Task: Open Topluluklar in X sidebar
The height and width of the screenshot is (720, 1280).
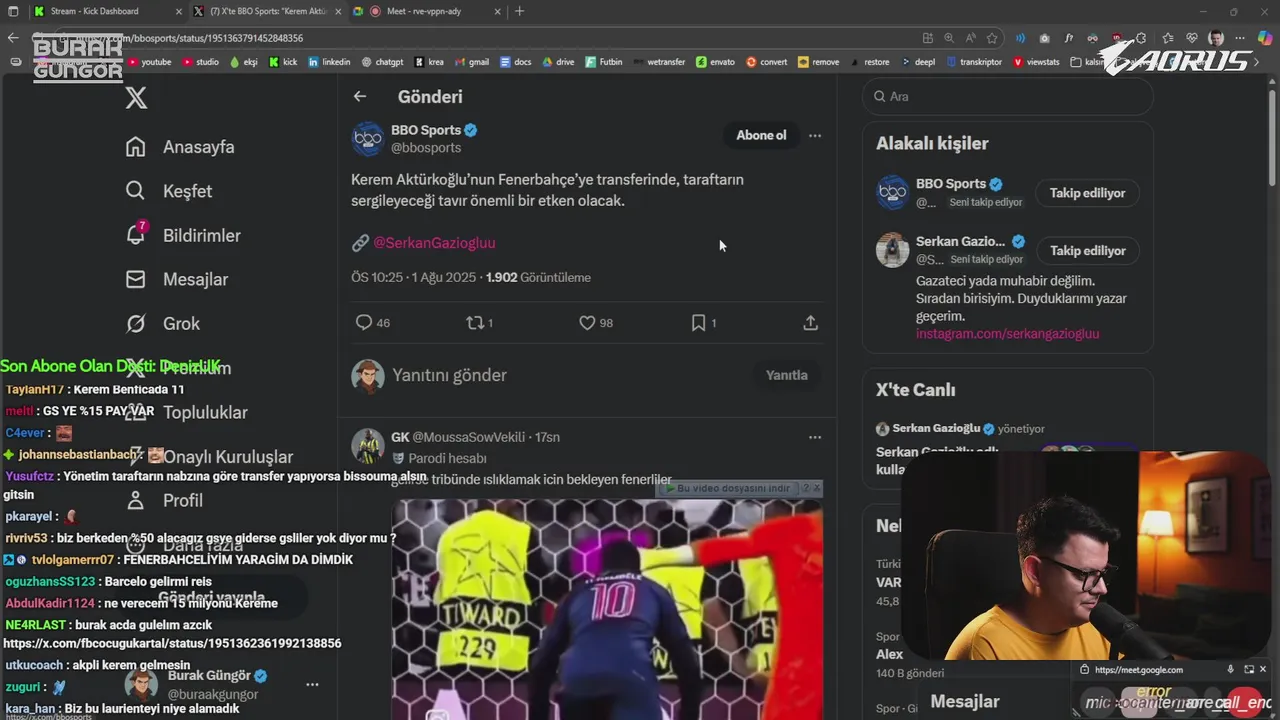Action: [186, 412]
